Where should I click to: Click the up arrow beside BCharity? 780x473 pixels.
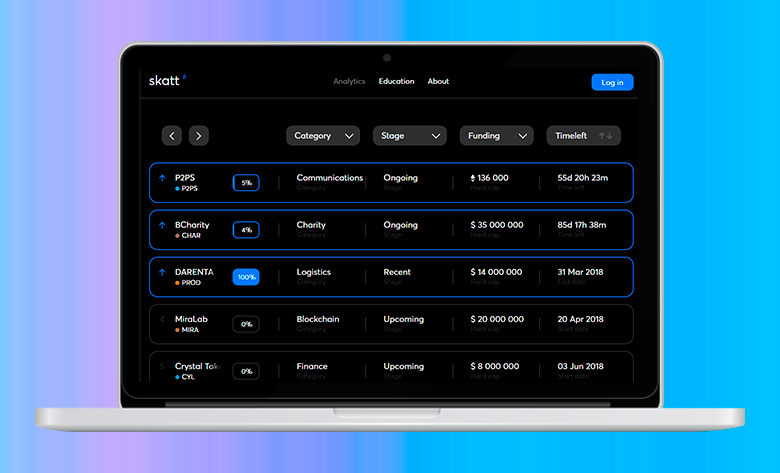pyautogui.click(x=162, y=225)
